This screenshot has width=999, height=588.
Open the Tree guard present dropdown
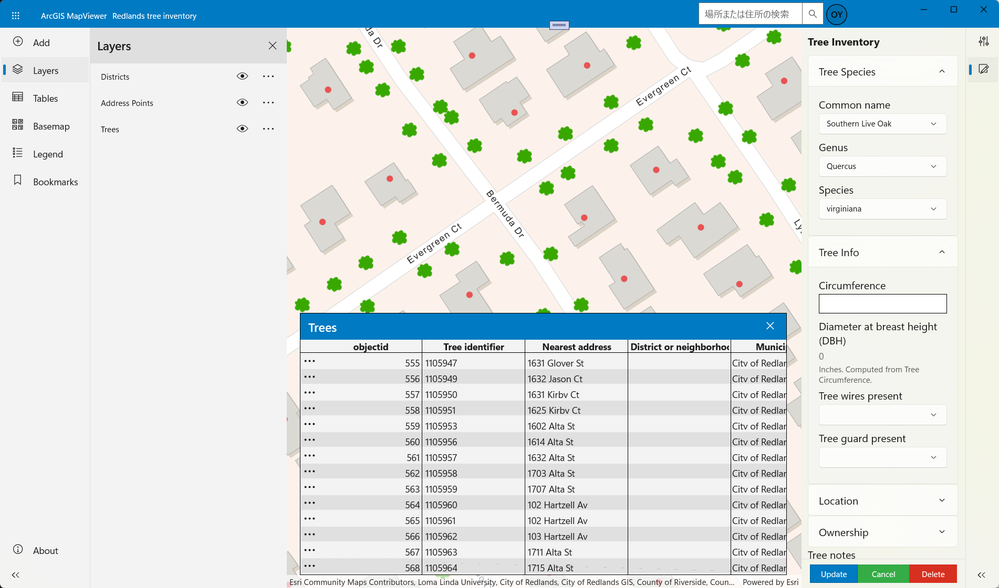click(882, 457)
